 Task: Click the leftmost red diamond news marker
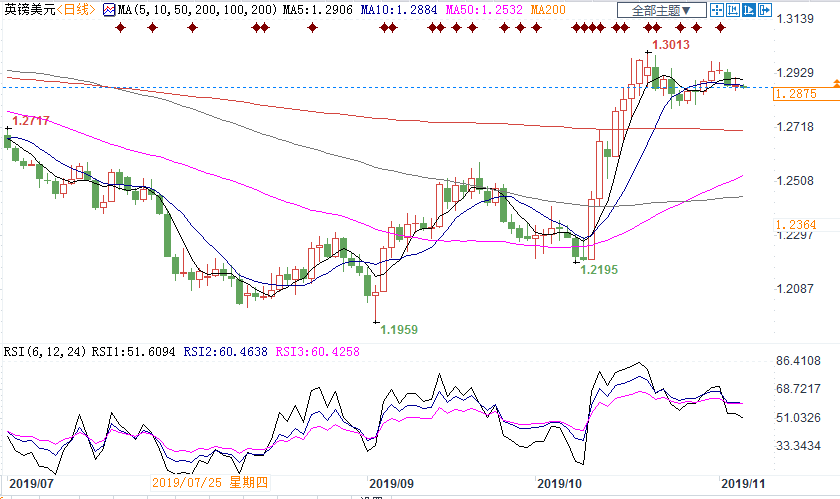[x=122, y=28]
